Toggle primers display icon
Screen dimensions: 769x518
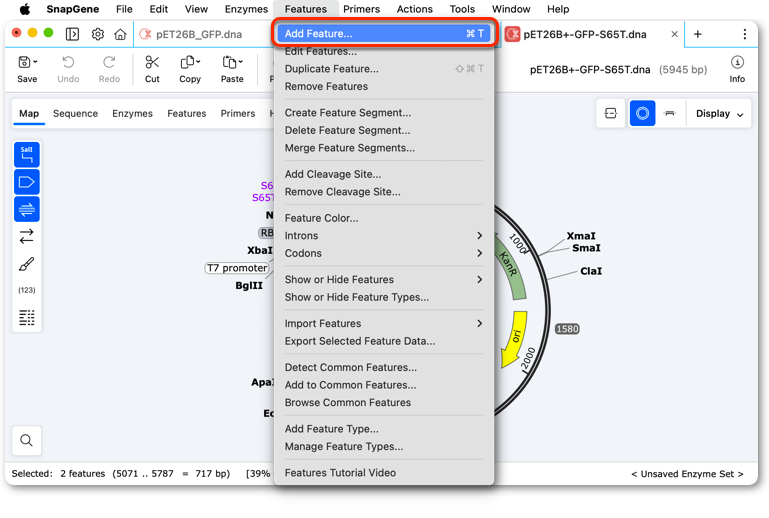pos(26,209)
